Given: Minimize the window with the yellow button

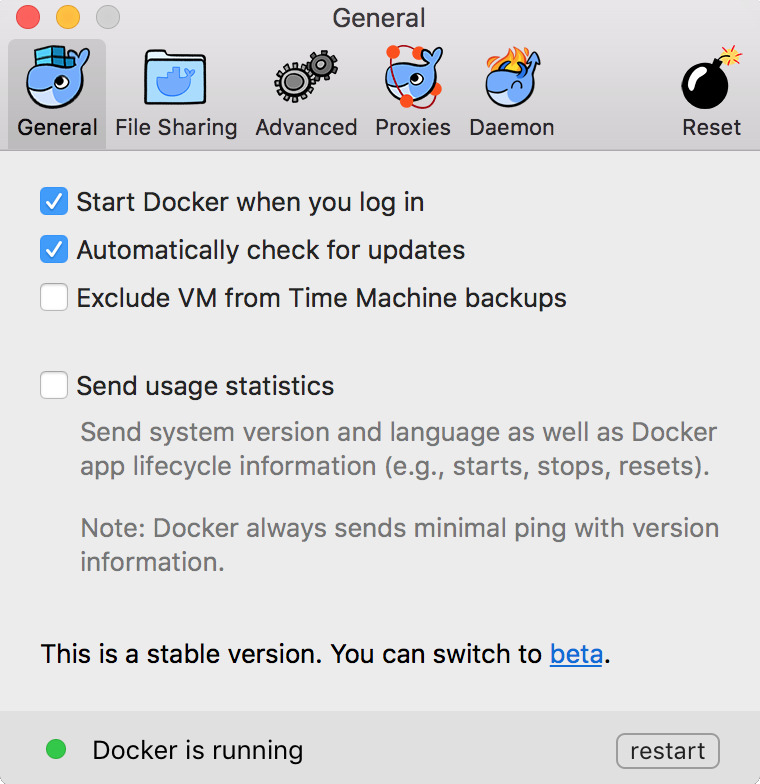Looking at the screenshot, I should pyautogui.click(x=68, y=17).
